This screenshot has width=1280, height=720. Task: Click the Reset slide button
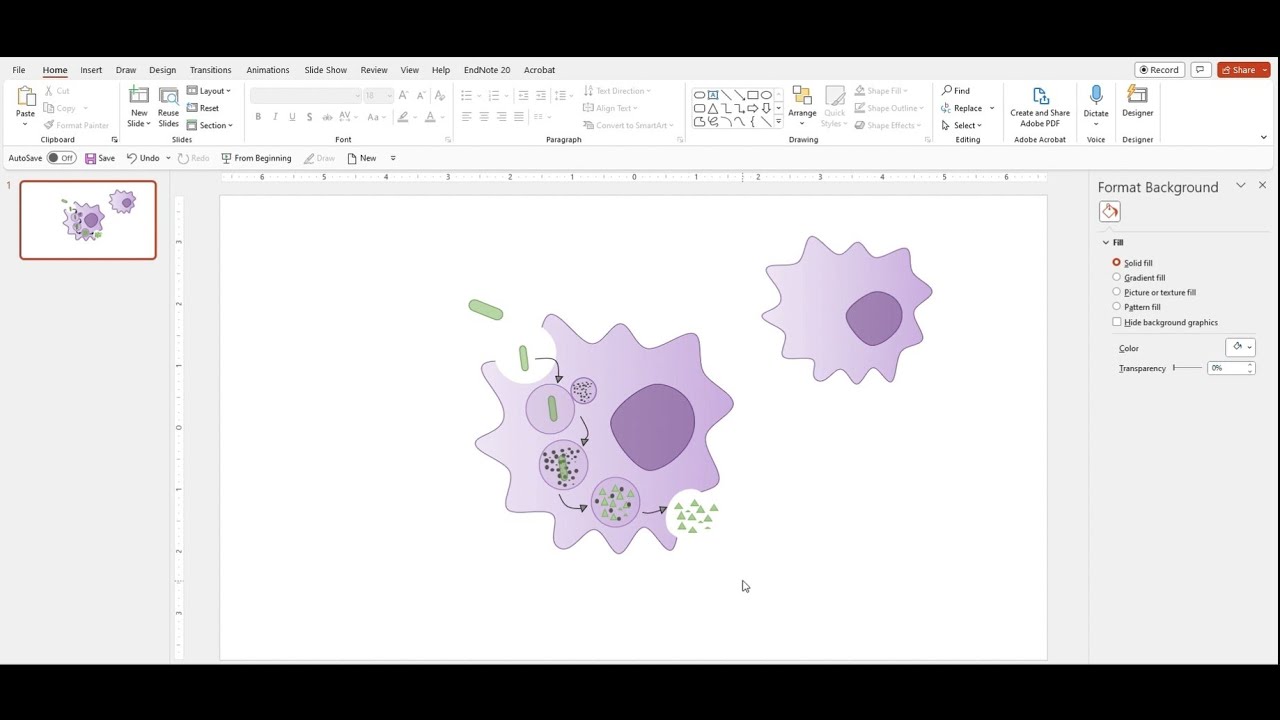[x=203, y=108]
